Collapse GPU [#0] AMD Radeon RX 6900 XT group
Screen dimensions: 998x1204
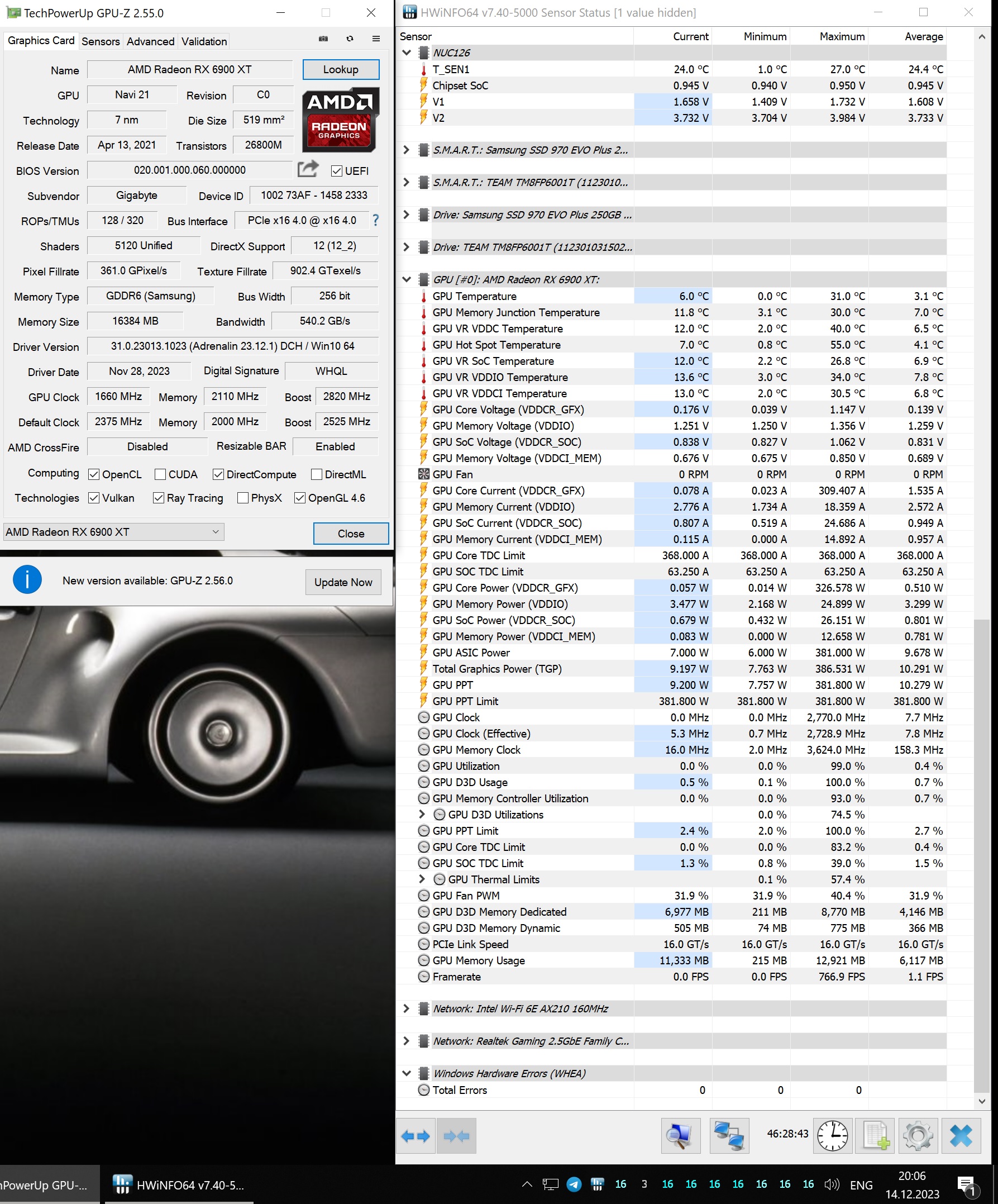tap(407, 280)
